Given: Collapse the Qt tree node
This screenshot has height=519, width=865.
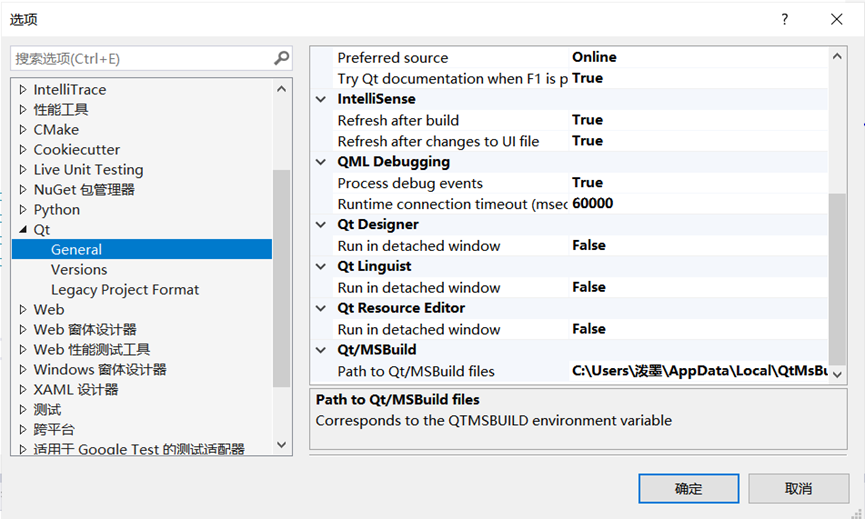Looking at the screenshot, I should tap(23, 229).
